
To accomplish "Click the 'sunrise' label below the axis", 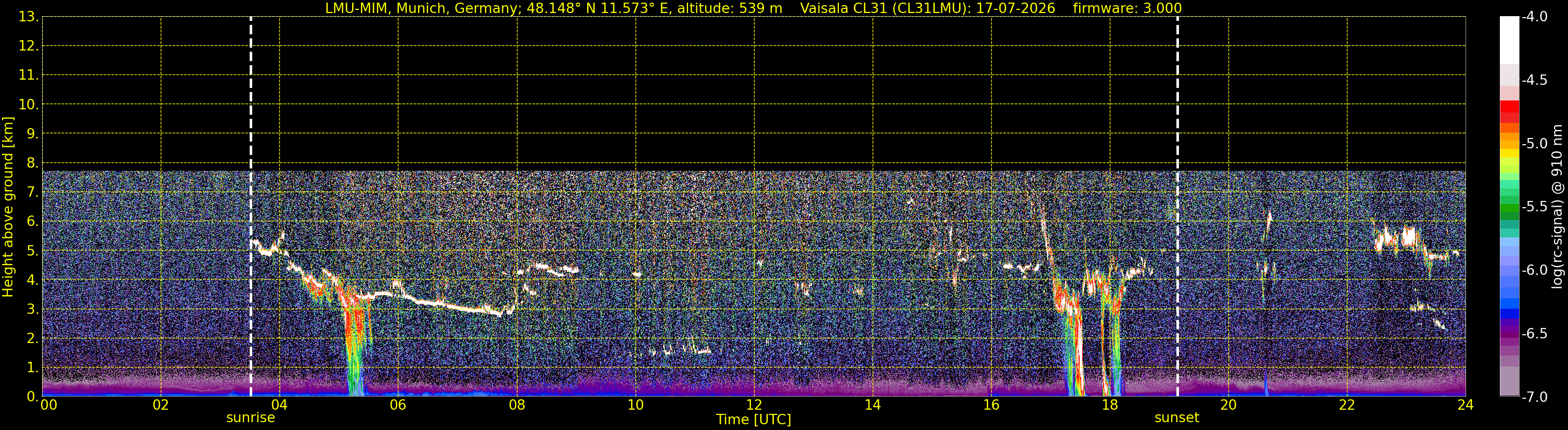I will [x=251, y=418].
